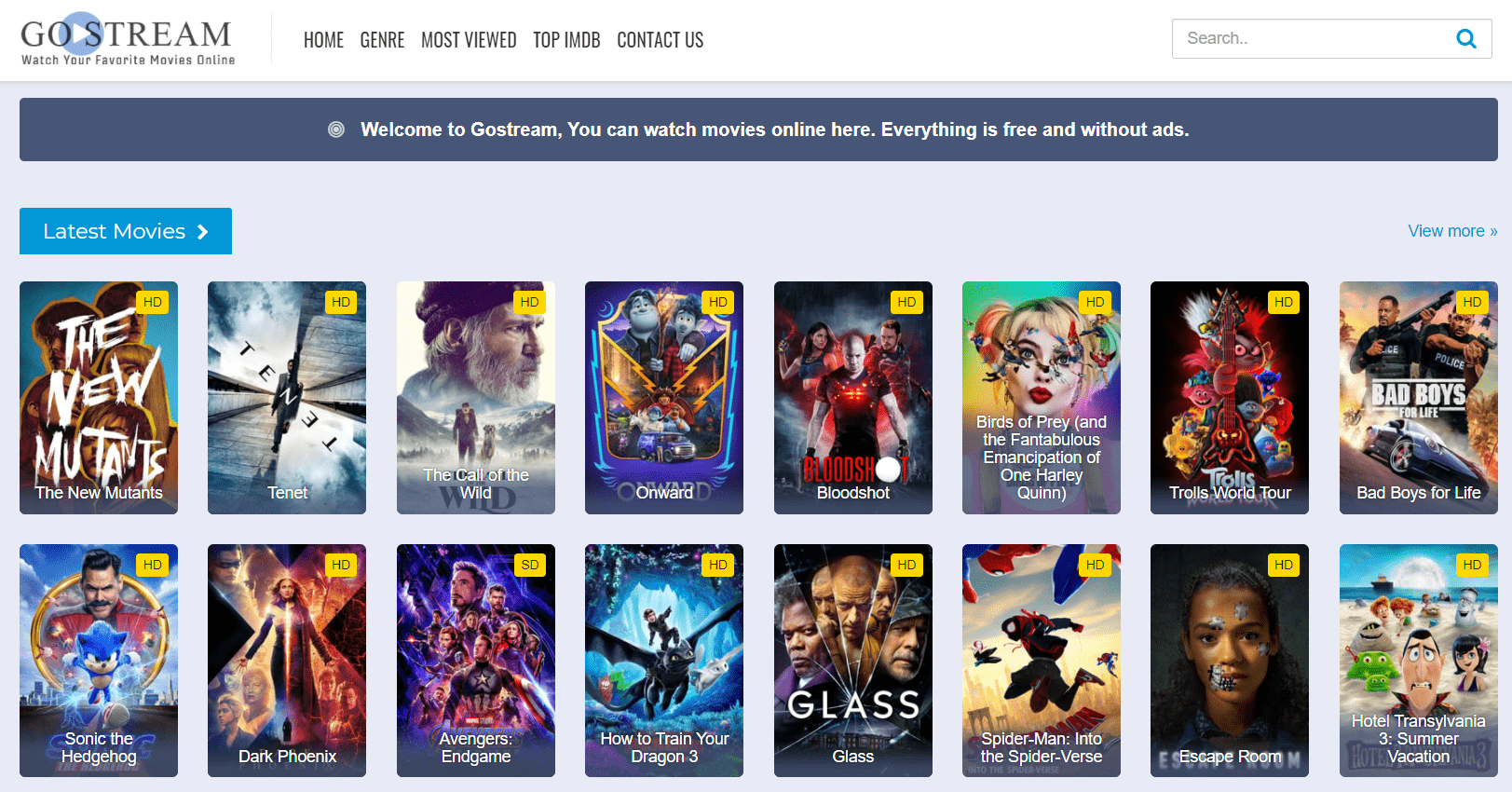This screenshot has height=792, width=1512.
Task: Open the Top IMDB page
Action: pyautogui.click(x=566, y=40)
